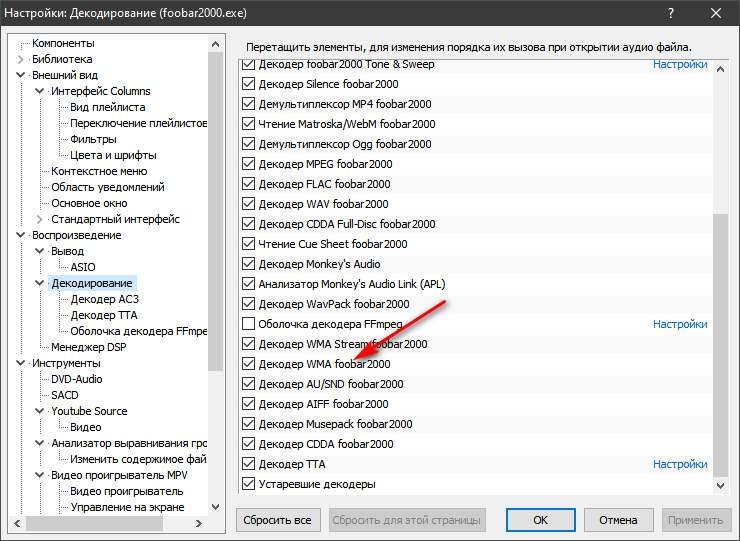This screenshot has width=740, height=541.
Task: Enable Оболочка декодера FFmpeg checkbox
Action: pos(249,324)
